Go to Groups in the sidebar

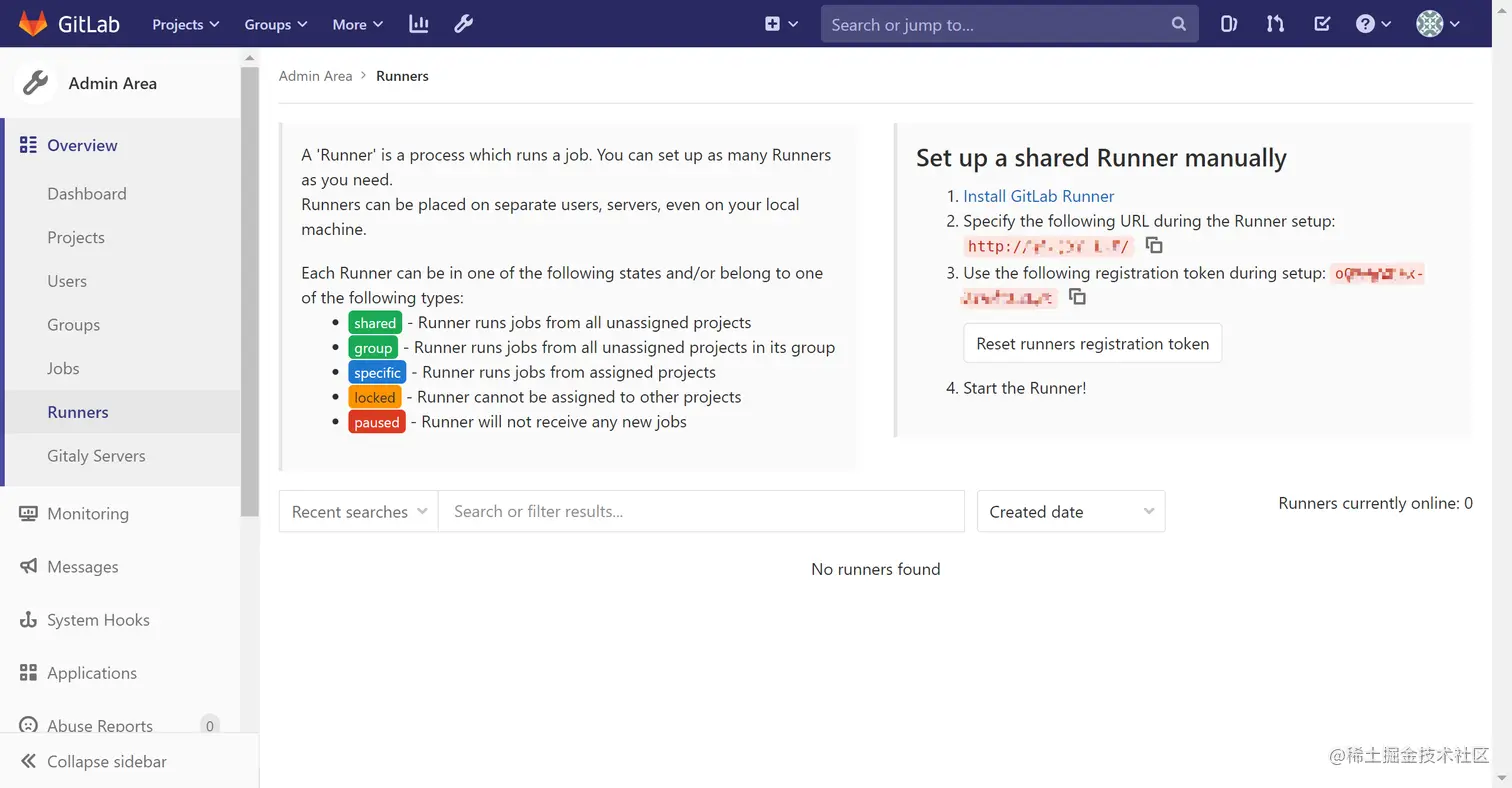click(x=73, y=325)
